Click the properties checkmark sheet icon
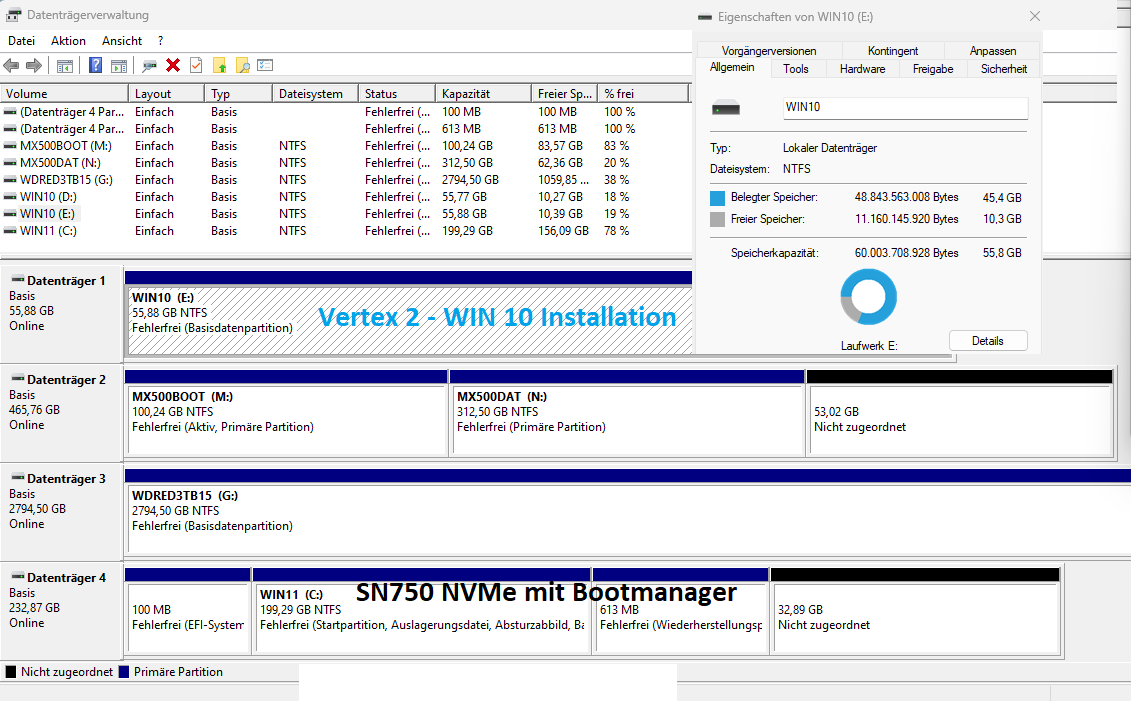The image size is (1131, 701). click(x=196, y=66)
